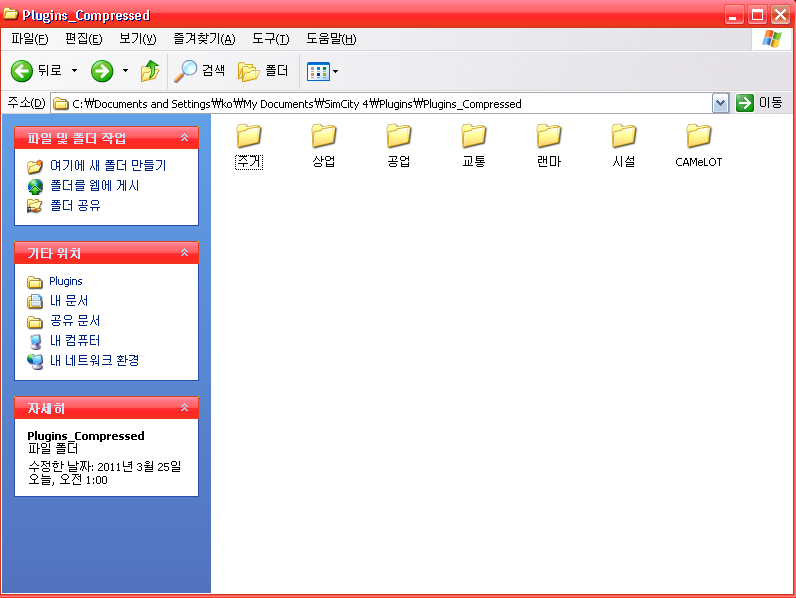Click the publish to web globe icon
Screen dimensions: 796x598
(x=35, y=186)
